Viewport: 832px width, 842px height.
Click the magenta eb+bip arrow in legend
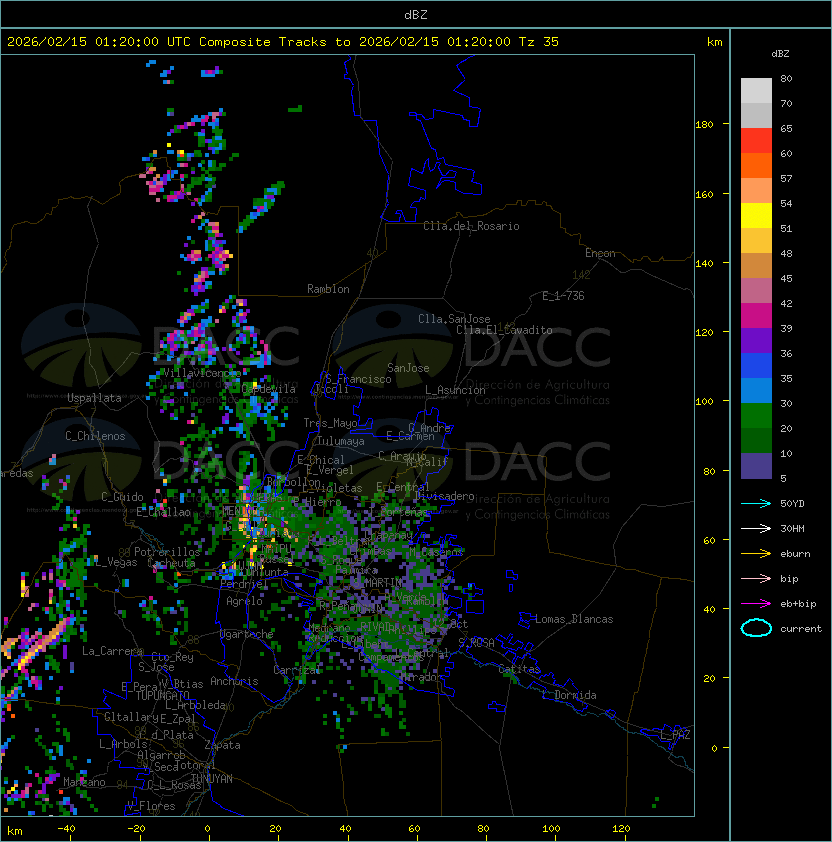(756, 604)
